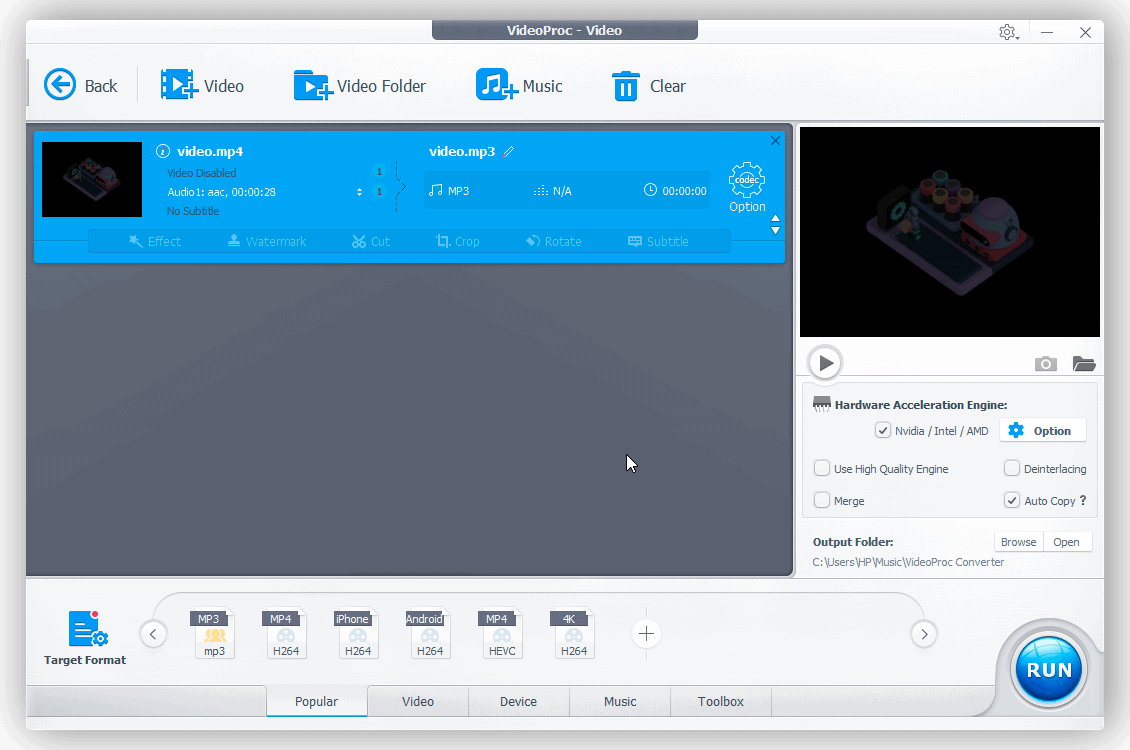
Task: Toggle Nvidia / Intel / AMD checkbox
Action: tap(883, 431)
